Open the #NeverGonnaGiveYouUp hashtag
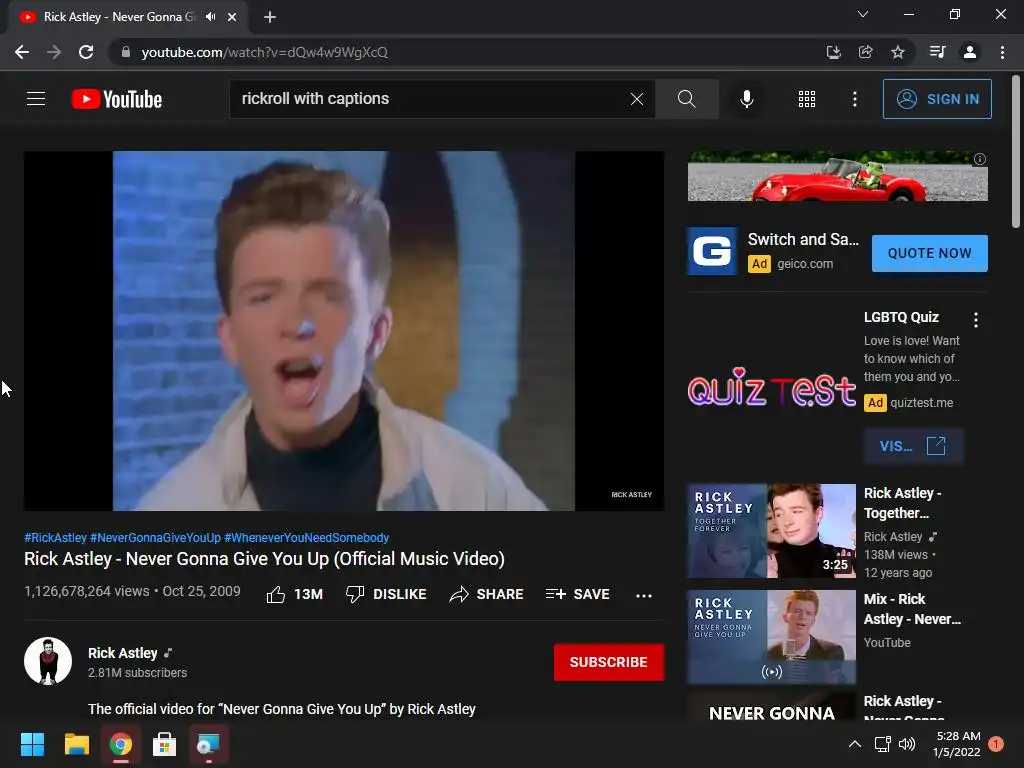Screen dimensions: 1024x768 155,537
